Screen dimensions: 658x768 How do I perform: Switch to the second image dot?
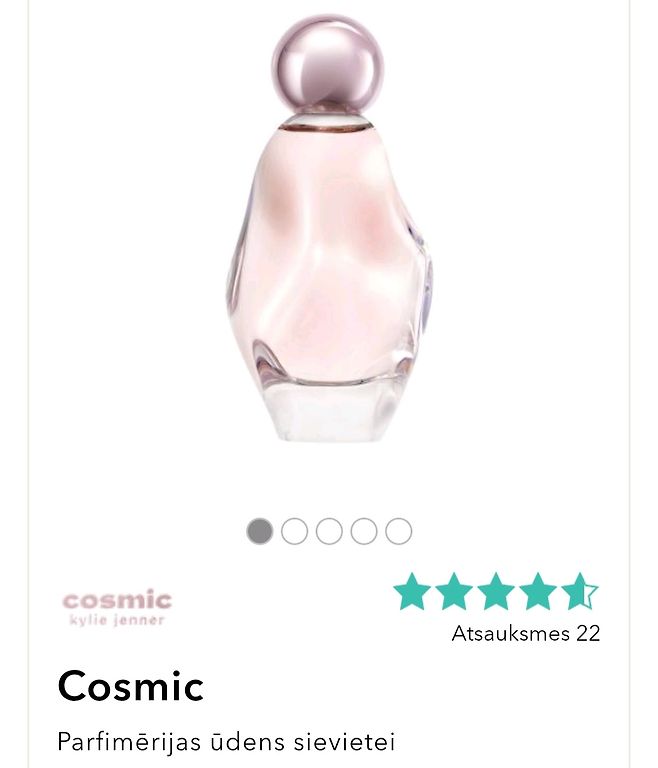(294, 531)
